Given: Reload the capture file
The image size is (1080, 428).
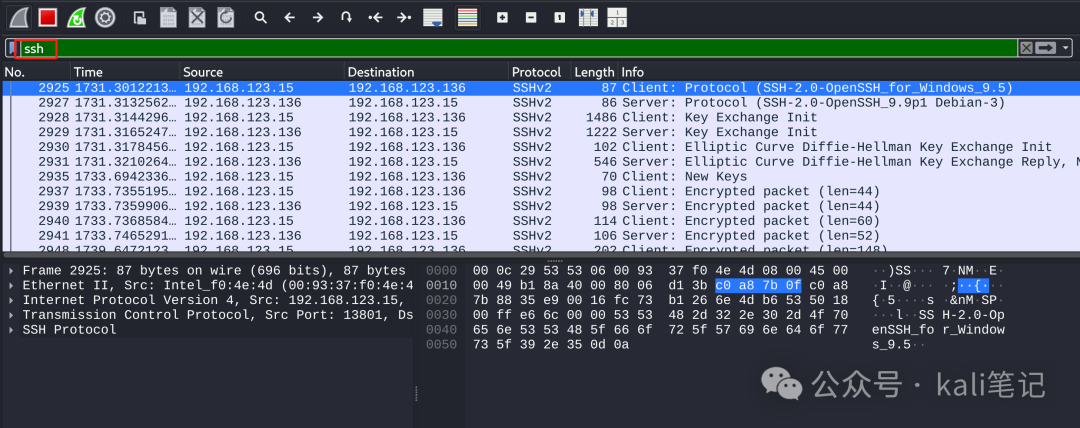Looking at the screenshot, I should (x=225, y=17).
